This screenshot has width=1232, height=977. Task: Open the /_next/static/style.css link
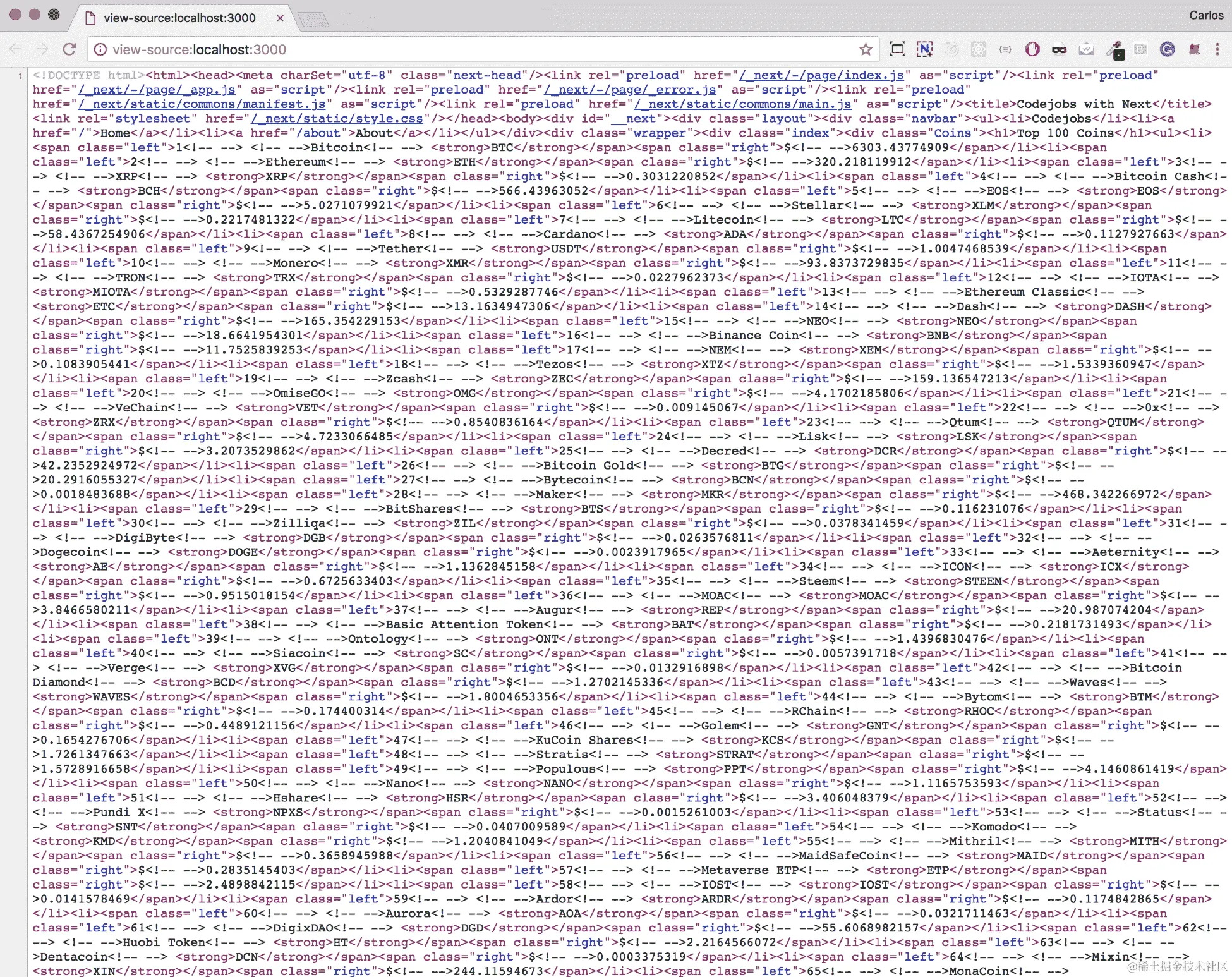(x=337, y=118)
